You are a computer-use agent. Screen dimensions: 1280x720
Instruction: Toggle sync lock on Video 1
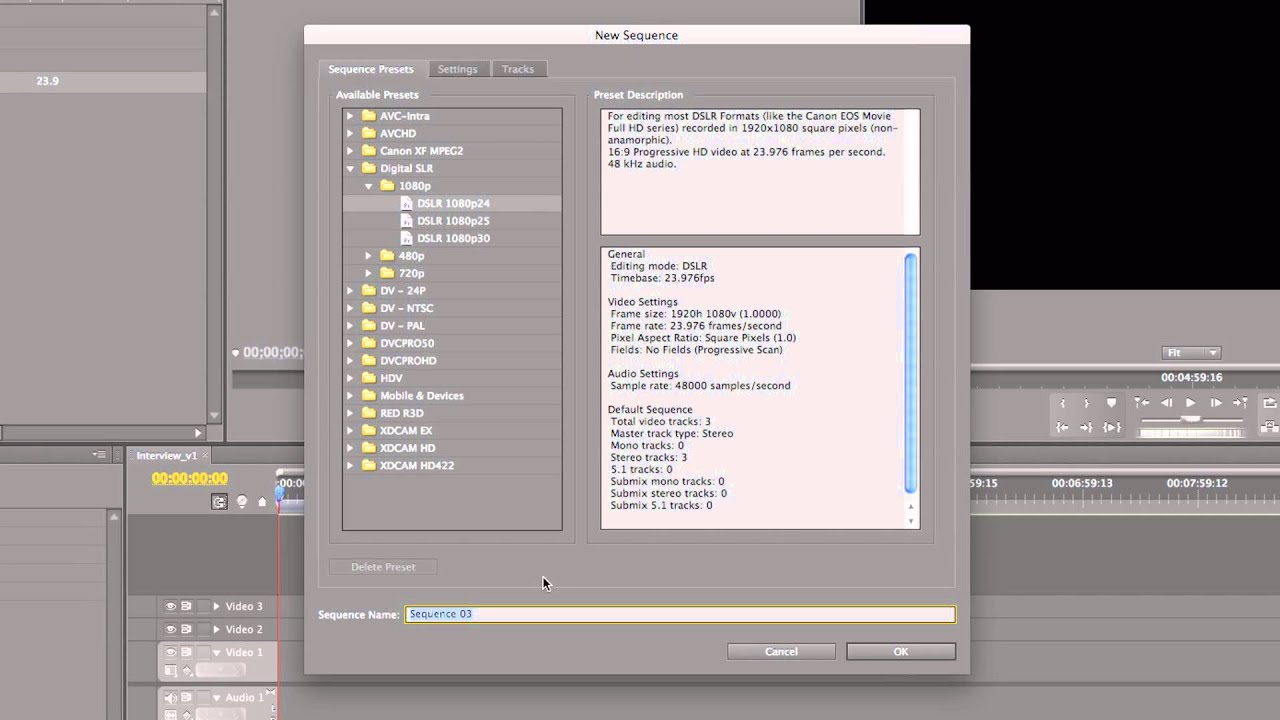tap(186, 652)
